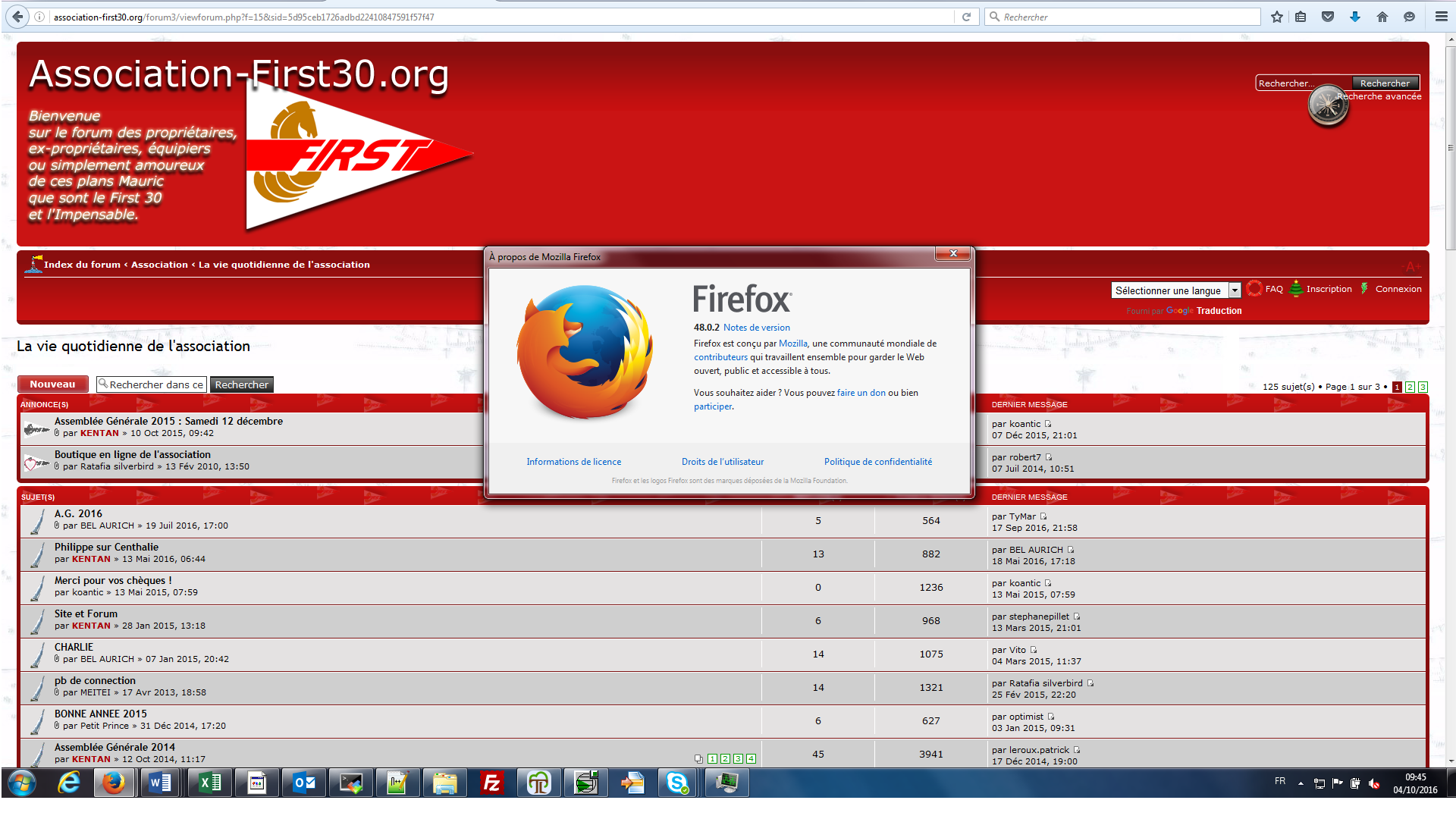Reload the current page

coord(966,17)
